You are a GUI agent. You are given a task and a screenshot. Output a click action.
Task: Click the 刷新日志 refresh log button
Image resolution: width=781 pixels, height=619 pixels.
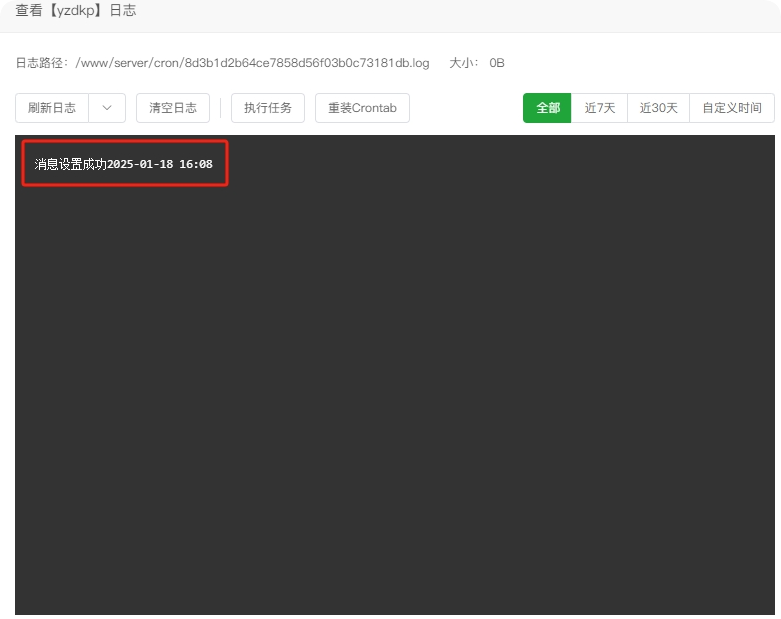(x=52, y=108)
